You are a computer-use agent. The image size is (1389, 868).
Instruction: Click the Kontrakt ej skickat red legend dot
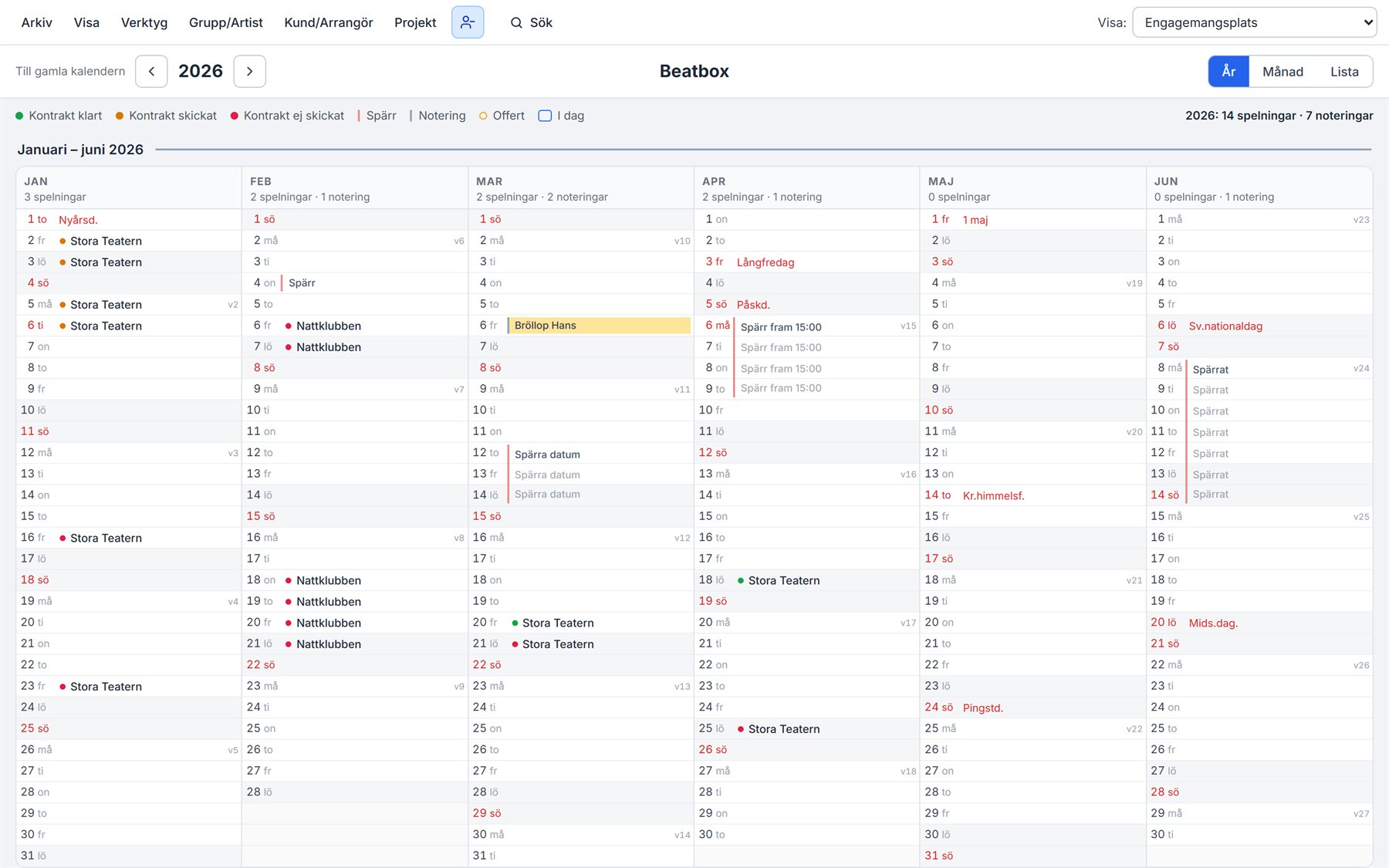click(234, 116)
